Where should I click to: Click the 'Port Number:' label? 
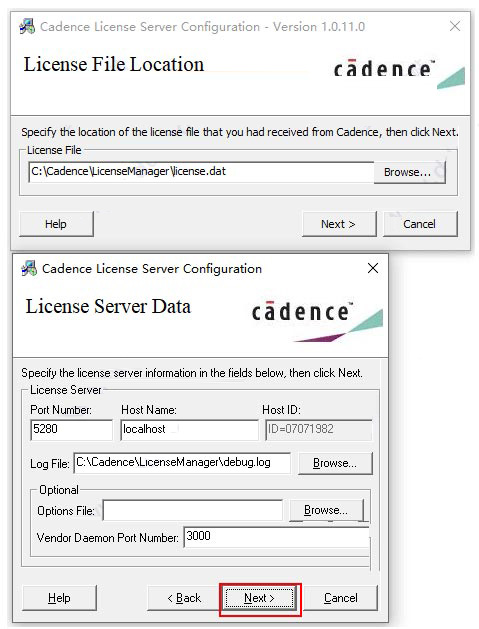pos(61,410)
